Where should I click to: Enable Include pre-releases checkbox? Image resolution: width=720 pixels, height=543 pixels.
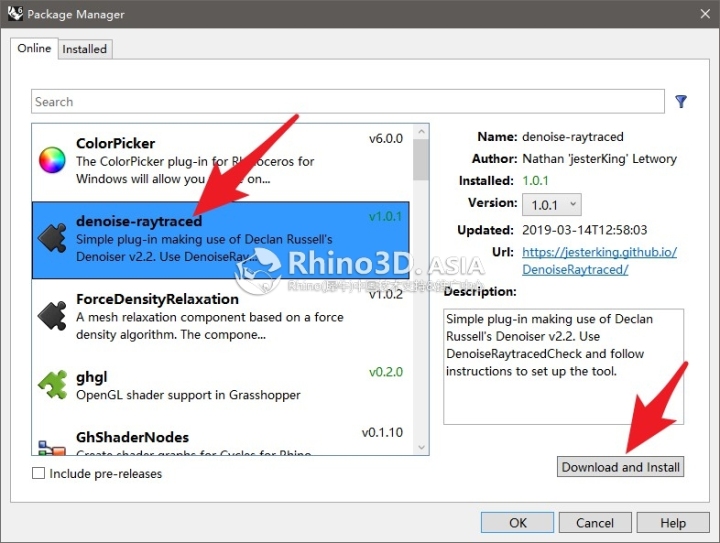point(39,473)
